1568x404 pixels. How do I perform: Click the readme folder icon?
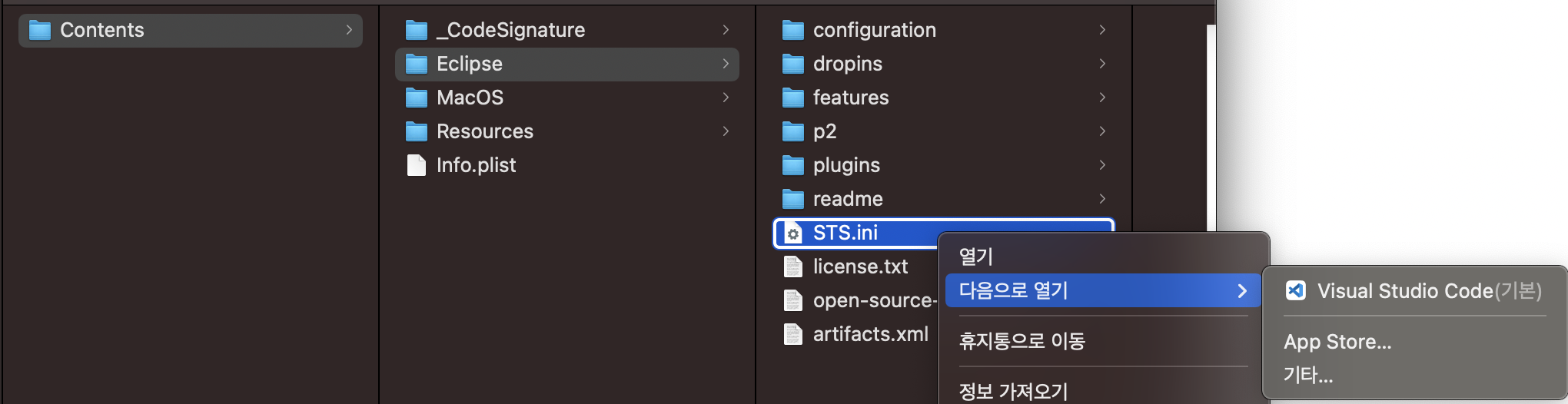tap(793, 199)
